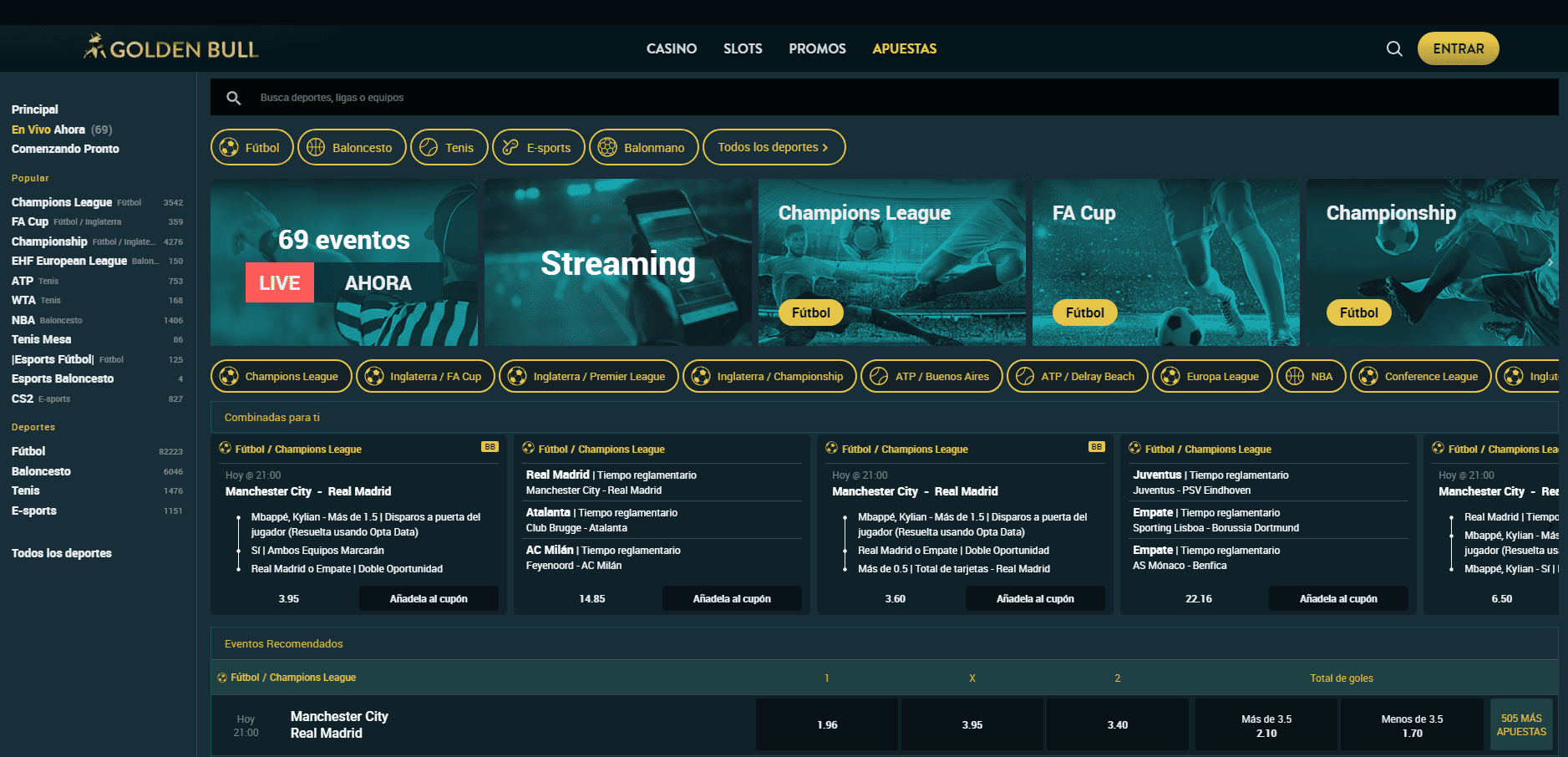Click the ENTRAR login button

(1458, 48)
